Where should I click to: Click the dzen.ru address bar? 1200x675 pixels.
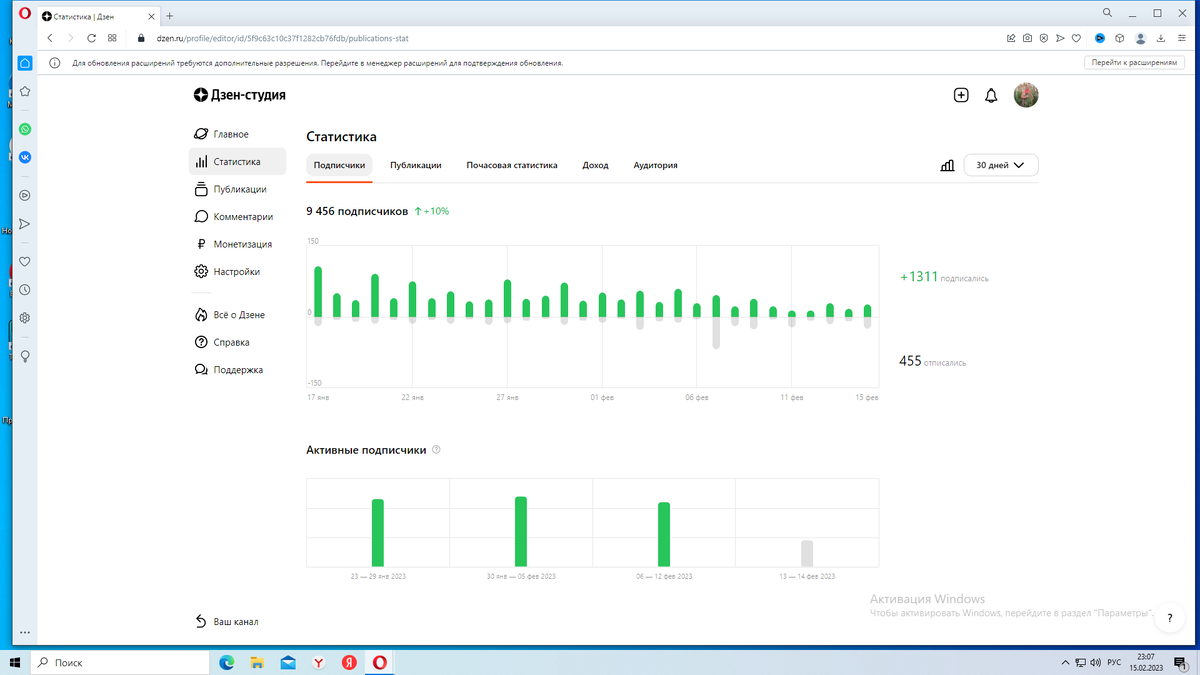point(280,38)
